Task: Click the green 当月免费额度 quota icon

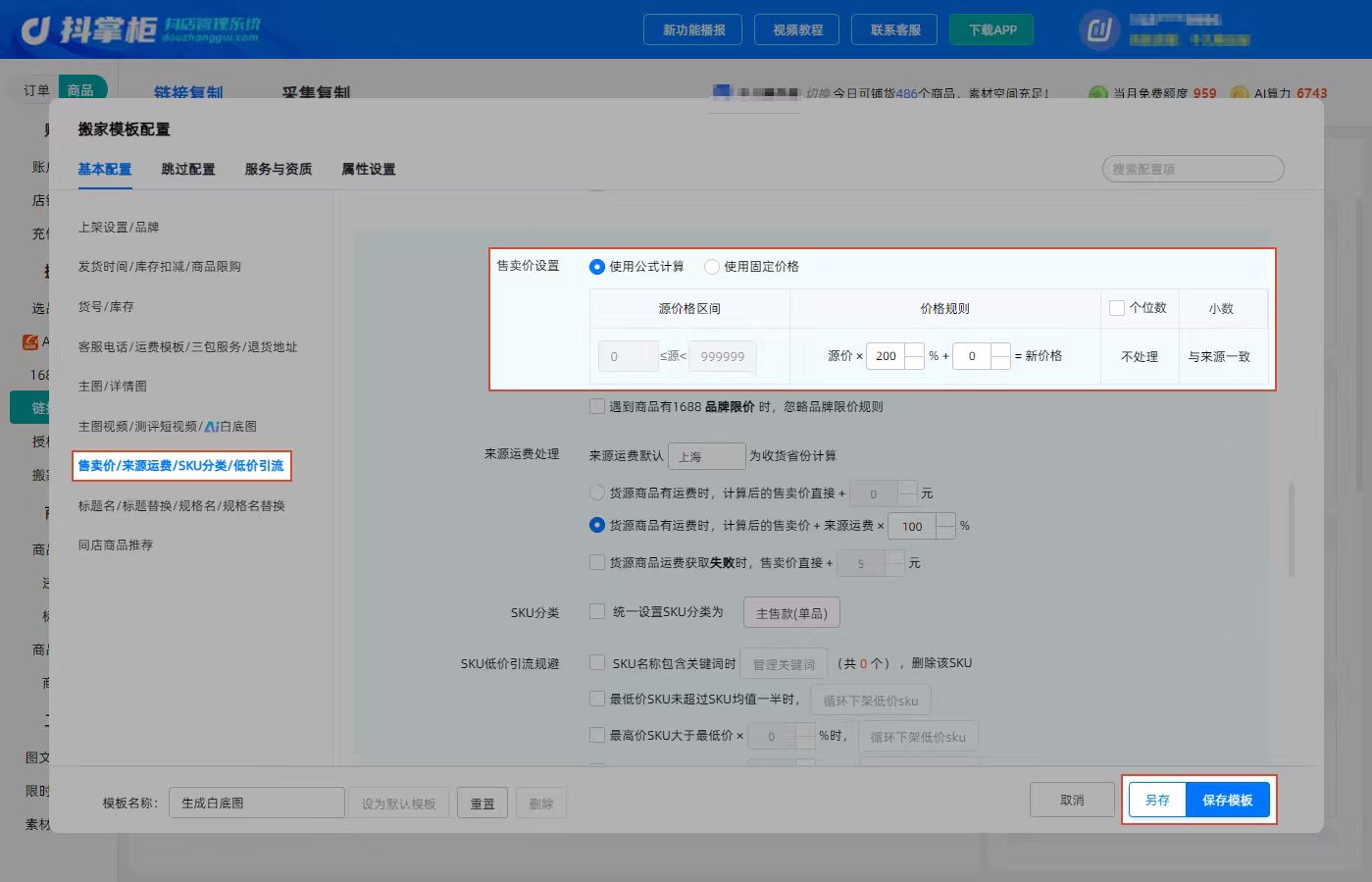Action: tap(1098, 94)
